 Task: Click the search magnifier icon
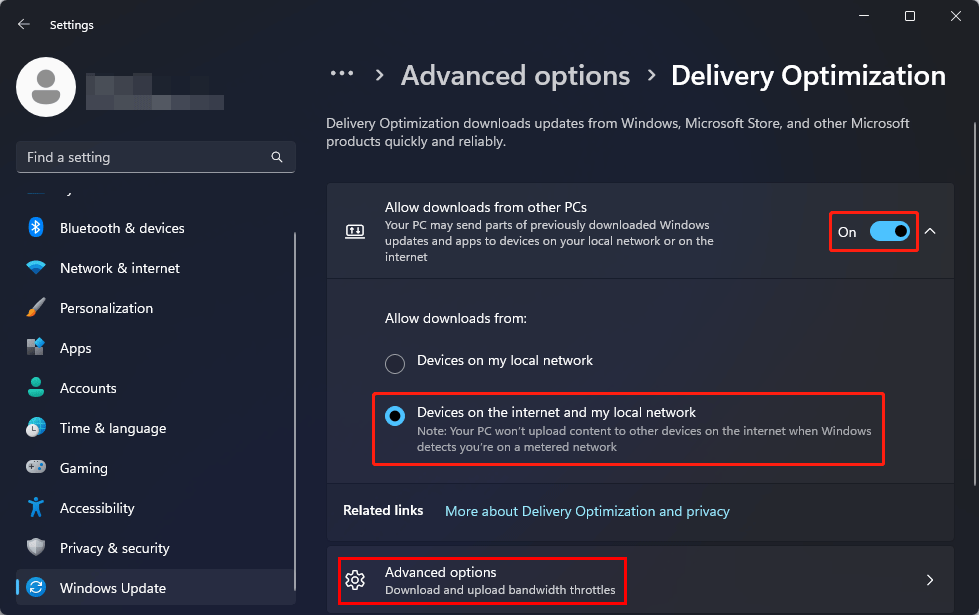pos(277,157)
